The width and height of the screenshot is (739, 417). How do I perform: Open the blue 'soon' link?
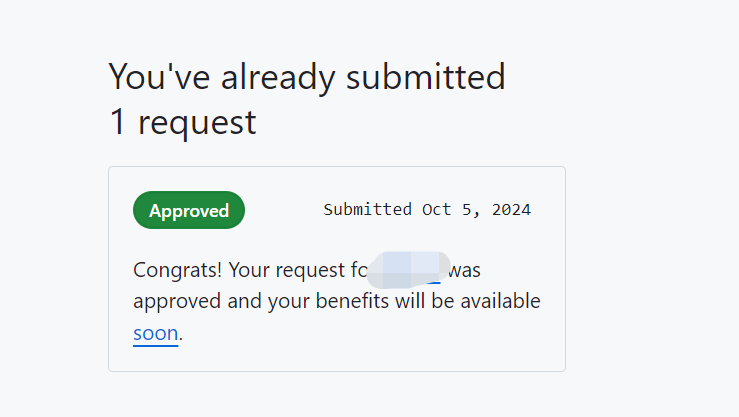(x=156, y=333)
